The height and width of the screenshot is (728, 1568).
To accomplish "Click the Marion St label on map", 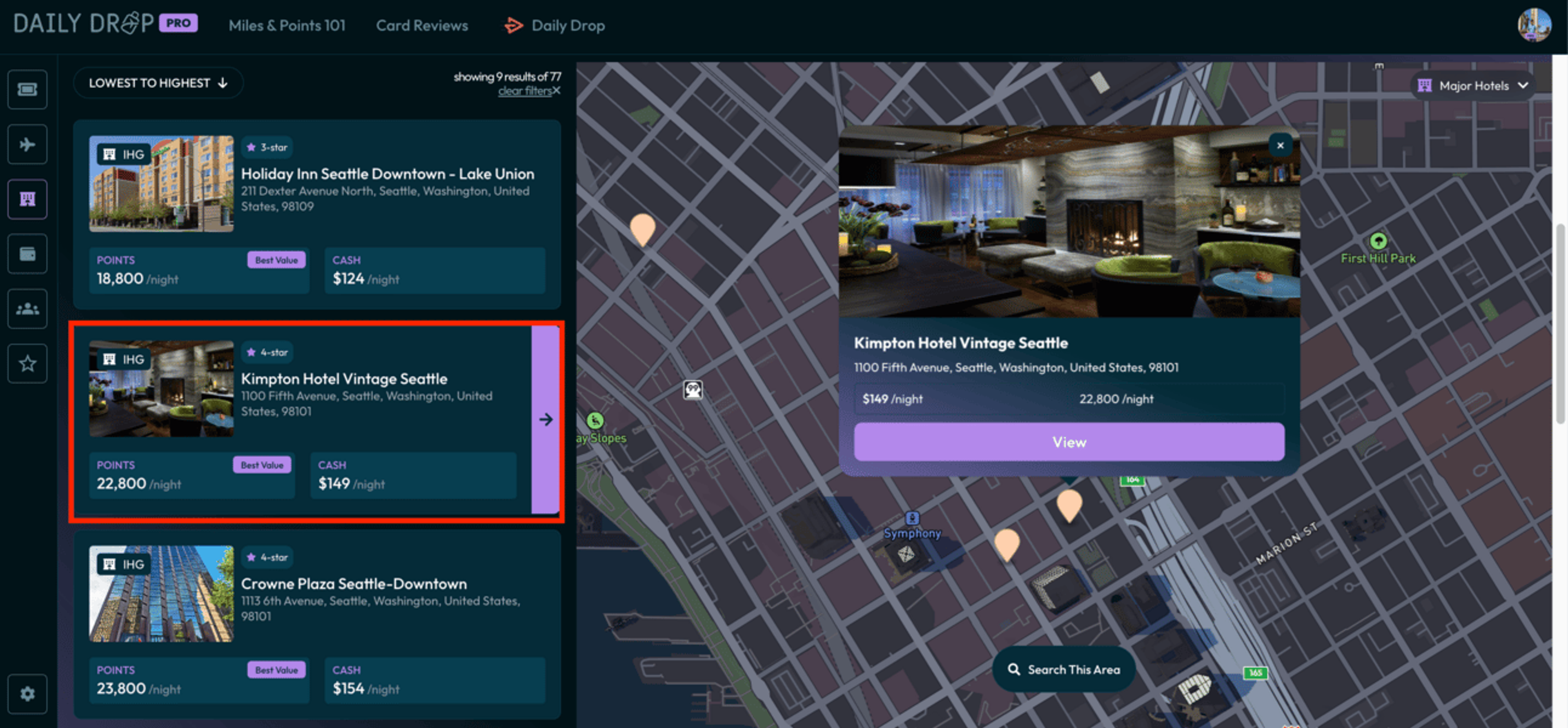I will [x=1287, y=543].
